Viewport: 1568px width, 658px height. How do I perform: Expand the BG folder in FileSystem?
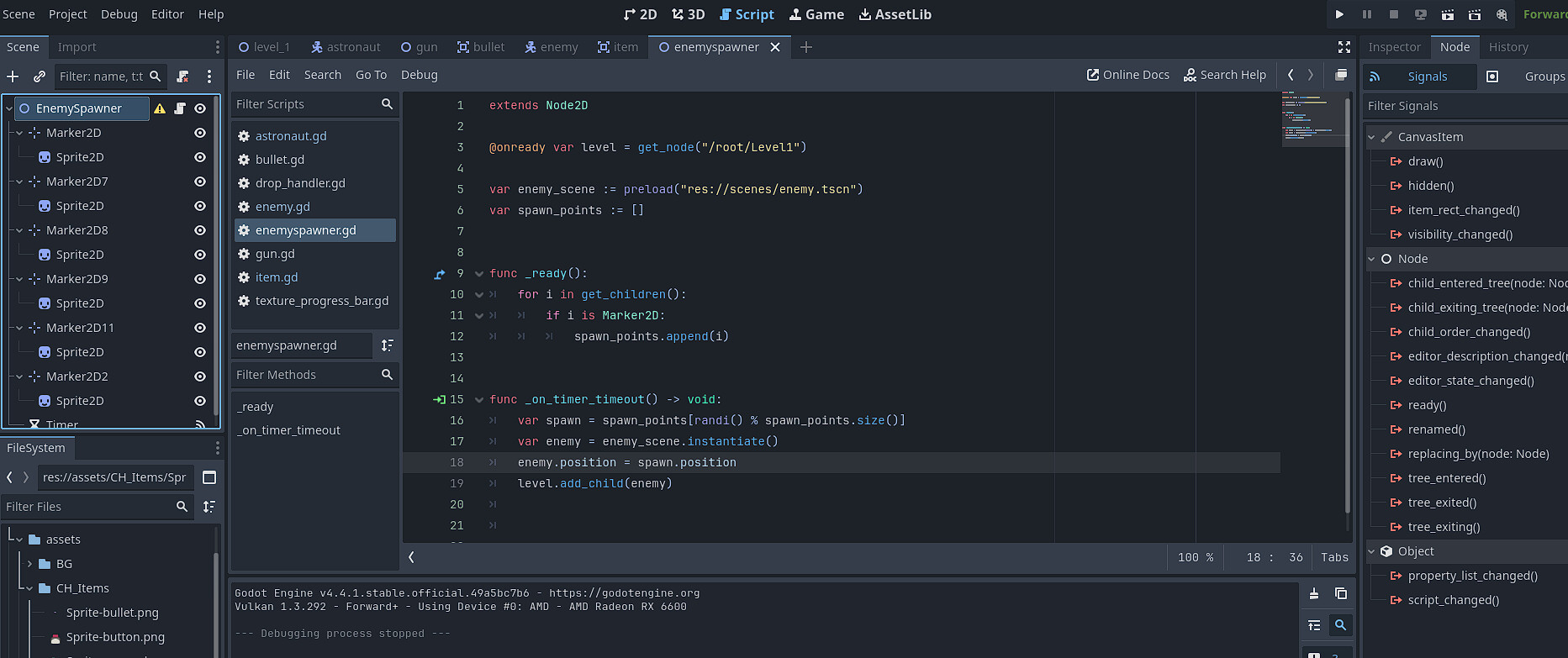pos(30,564)
